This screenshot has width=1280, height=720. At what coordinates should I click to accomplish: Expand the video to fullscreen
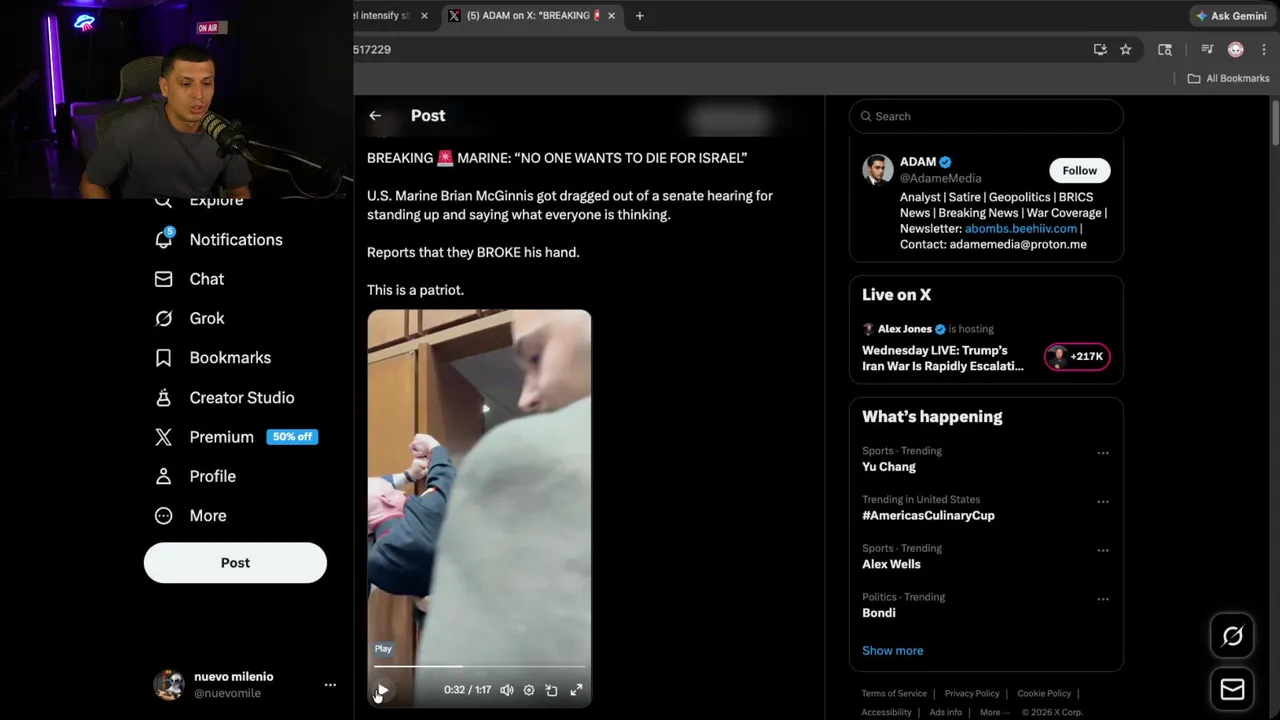[576, 690]
